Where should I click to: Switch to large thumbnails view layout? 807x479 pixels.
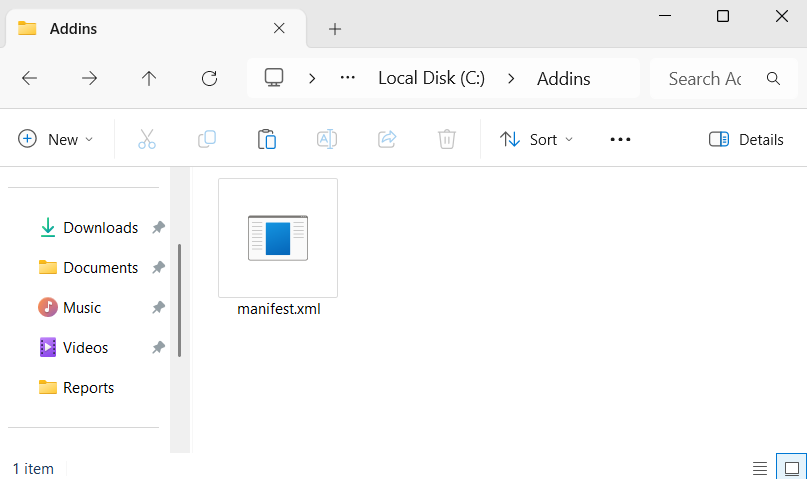(x=791, y=468)
